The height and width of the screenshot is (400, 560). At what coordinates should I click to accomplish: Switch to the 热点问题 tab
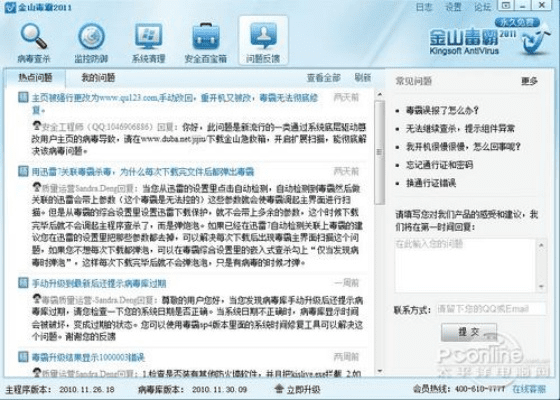35,78
